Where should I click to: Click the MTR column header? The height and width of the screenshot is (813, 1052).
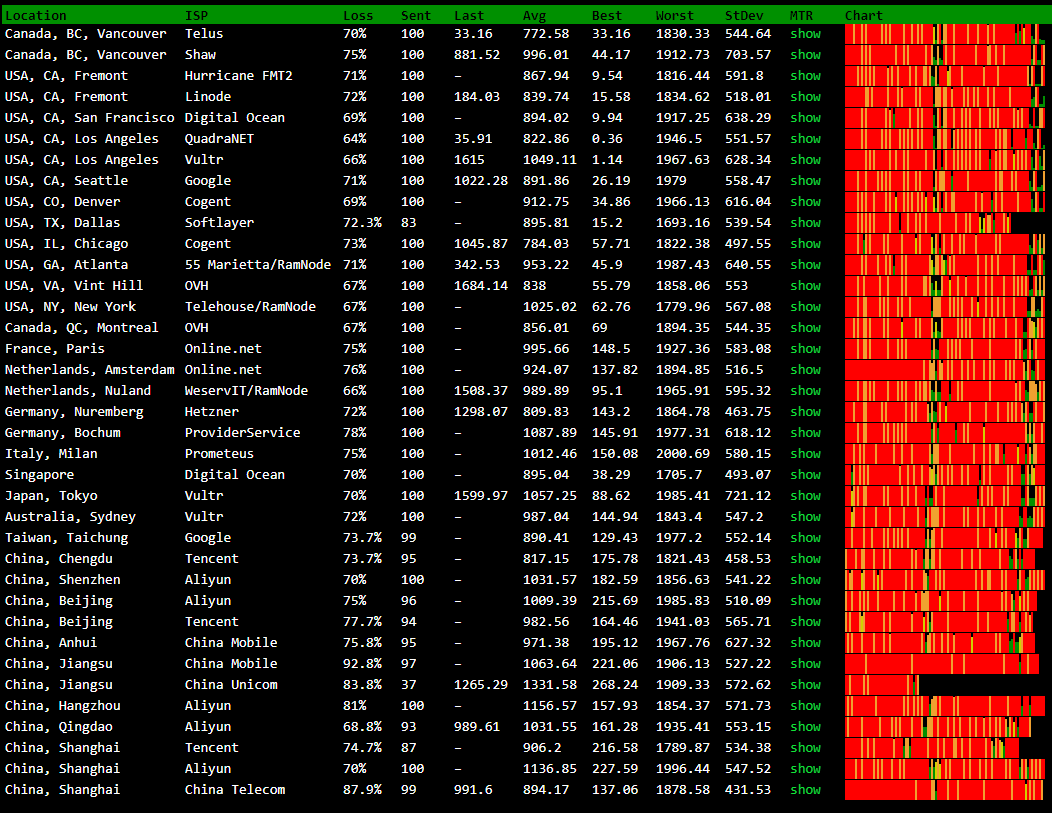[x=801, y=15]
